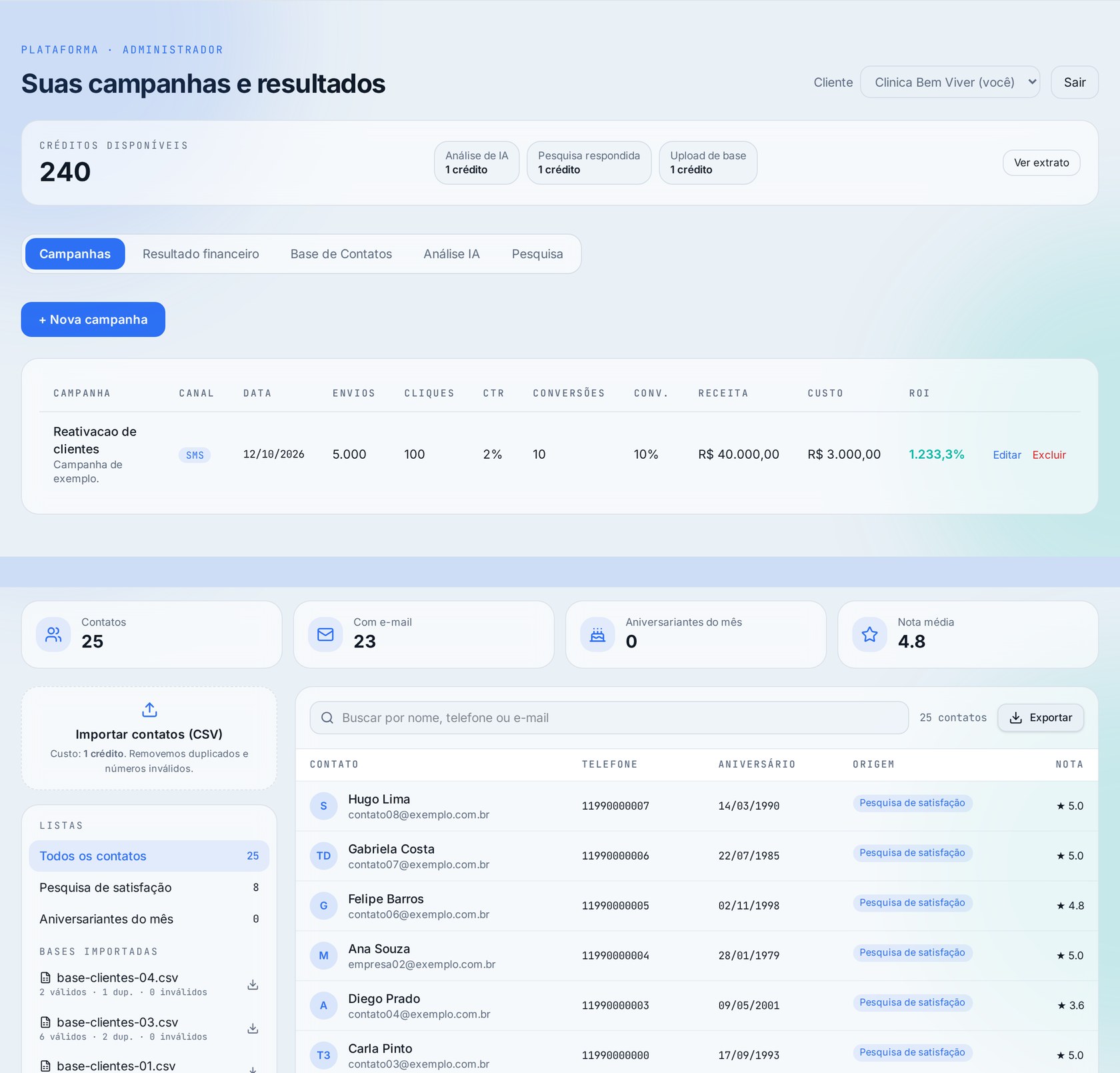1120x1073 pixels.
Task: Download base-clientes-04.csv file
Action: tap(253, 984)
